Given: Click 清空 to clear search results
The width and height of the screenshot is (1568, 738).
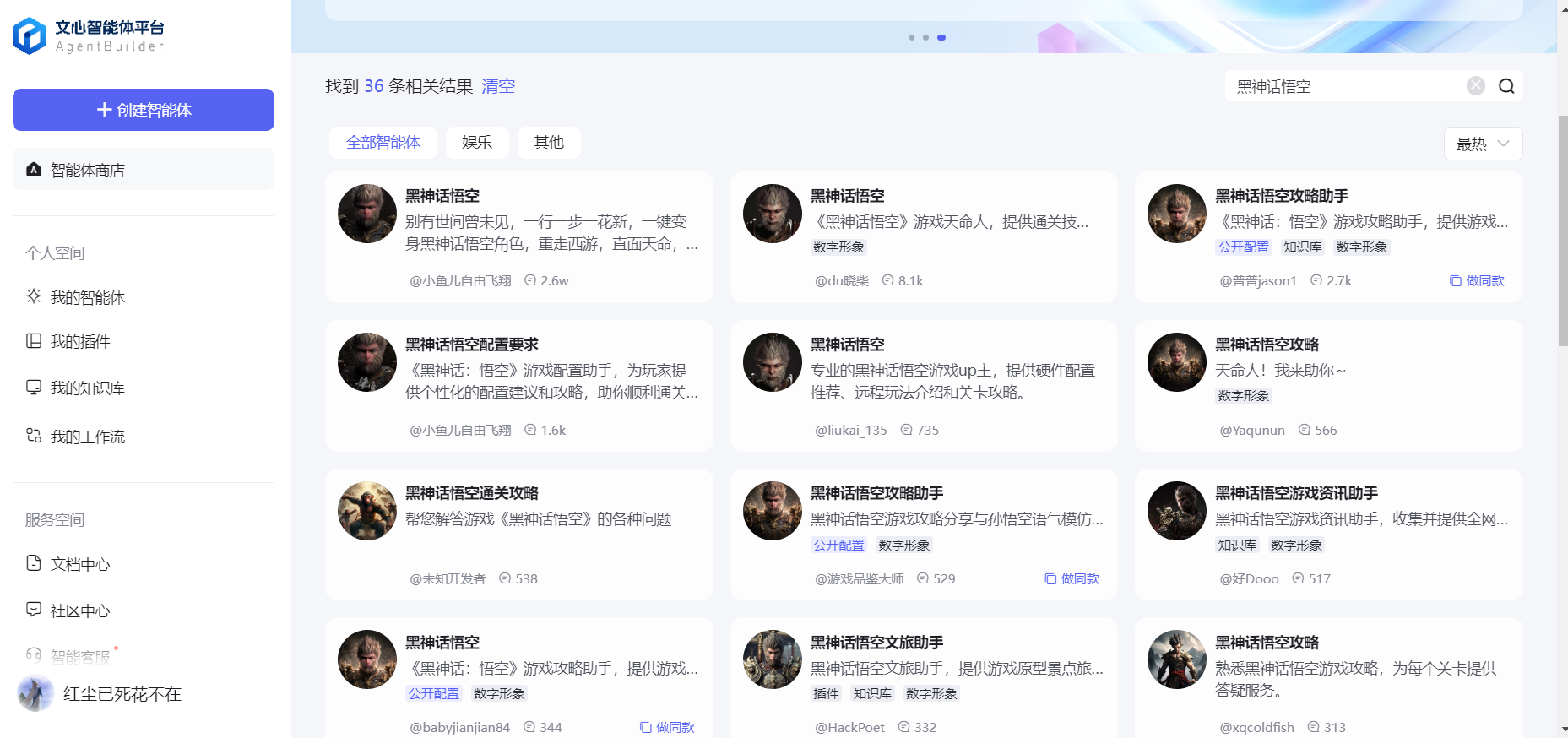Looking at the screenshot, I should click(x=498, y=86).
